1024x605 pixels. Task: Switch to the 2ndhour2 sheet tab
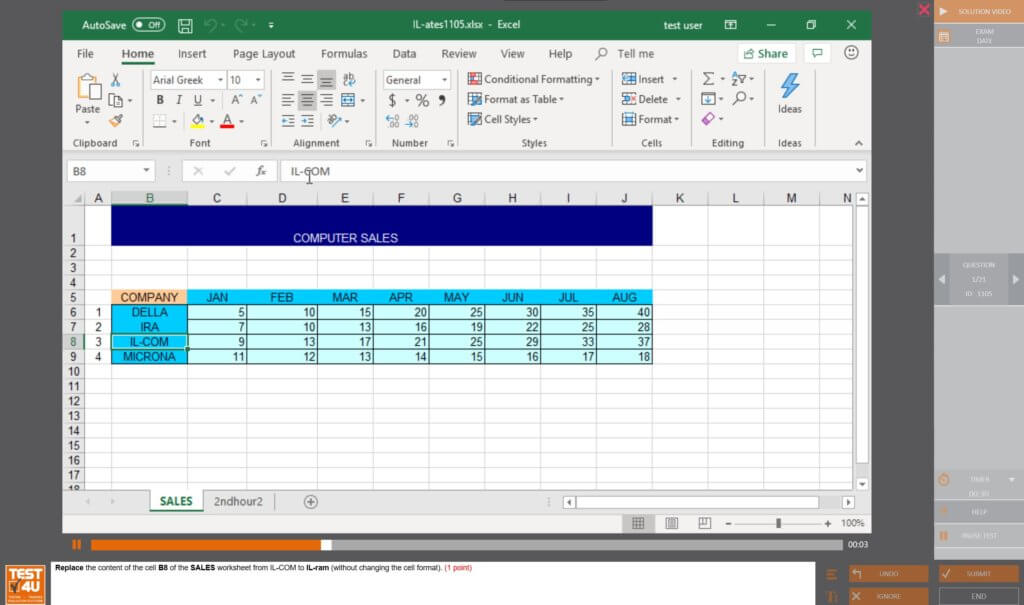[x=238, y=502]
